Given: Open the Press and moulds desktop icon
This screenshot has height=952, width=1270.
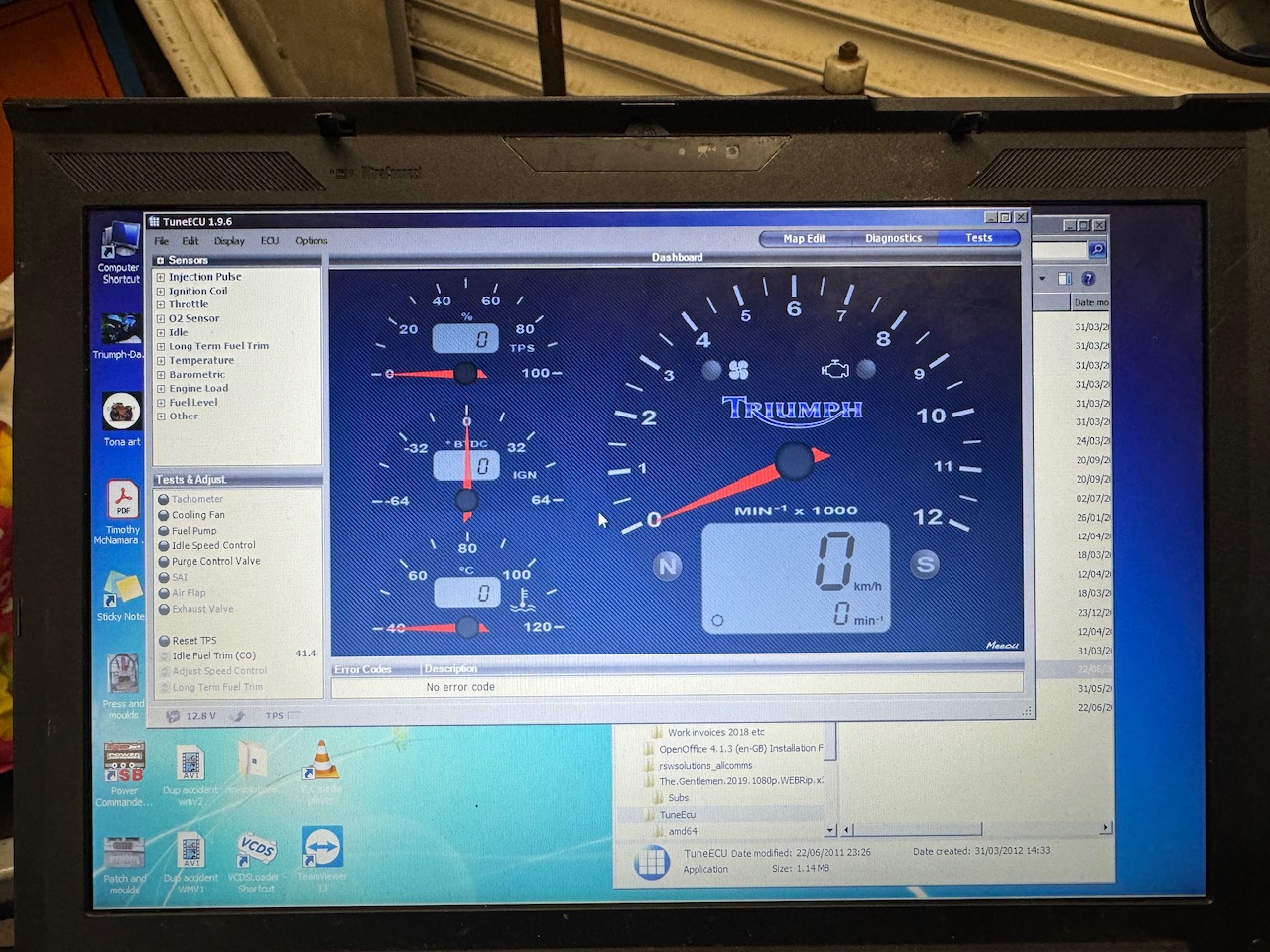Looking at the screenshot, I should (x=123, y=685).
